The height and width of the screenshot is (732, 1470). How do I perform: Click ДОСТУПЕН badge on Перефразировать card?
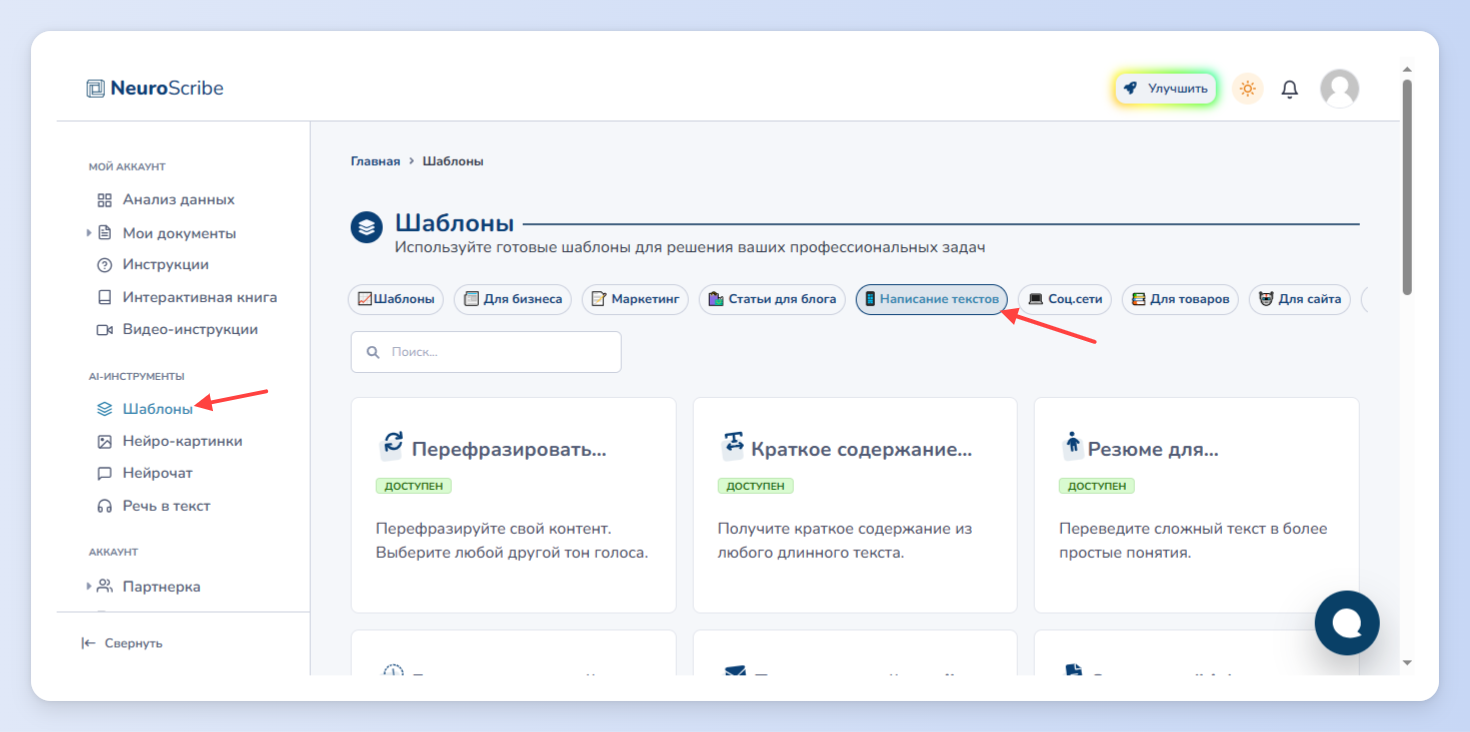[x=414, y=486]
